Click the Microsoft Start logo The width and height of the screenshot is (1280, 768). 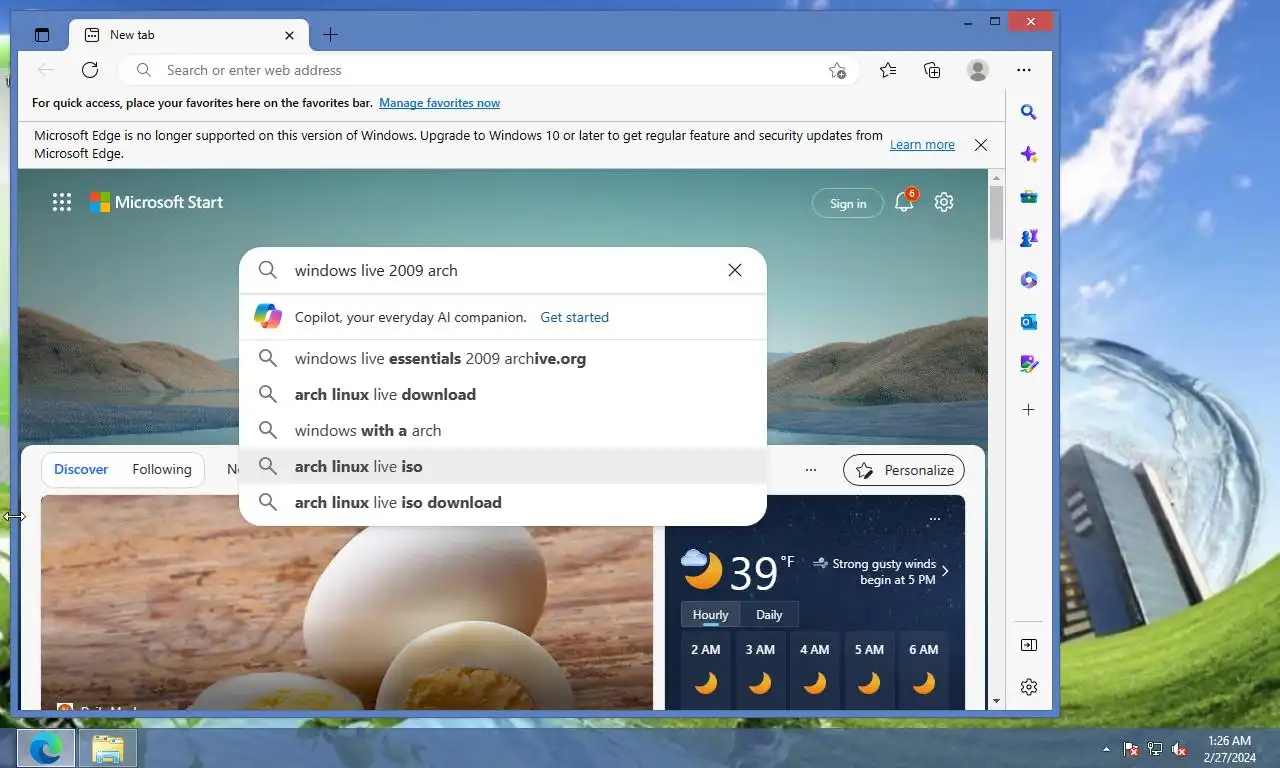(x=156, y=202)
